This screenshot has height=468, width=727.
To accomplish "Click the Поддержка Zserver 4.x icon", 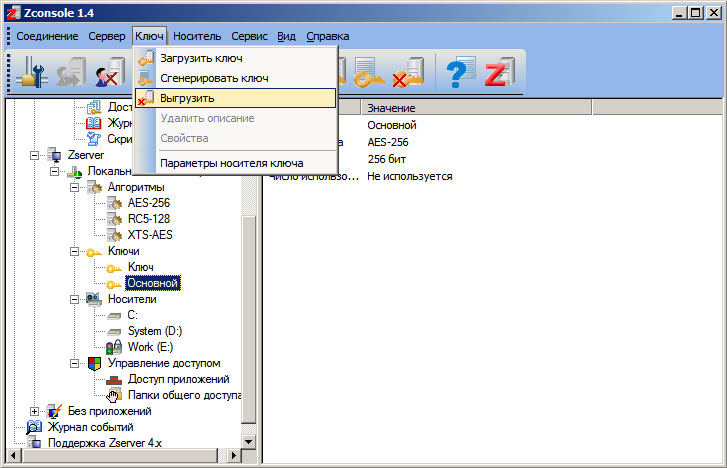I will [34, 442].
